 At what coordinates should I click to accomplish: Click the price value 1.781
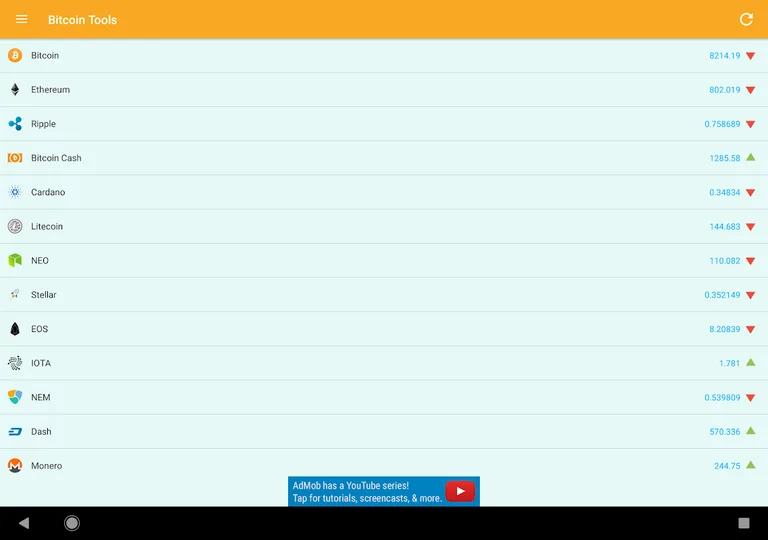(729, 364)
